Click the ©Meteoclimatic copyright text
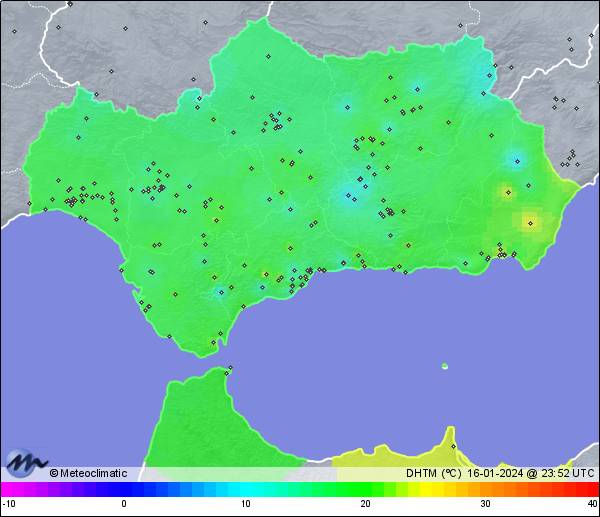Image resolution: width=600 pixels, height=517 pixels. [x=88, y=473]
